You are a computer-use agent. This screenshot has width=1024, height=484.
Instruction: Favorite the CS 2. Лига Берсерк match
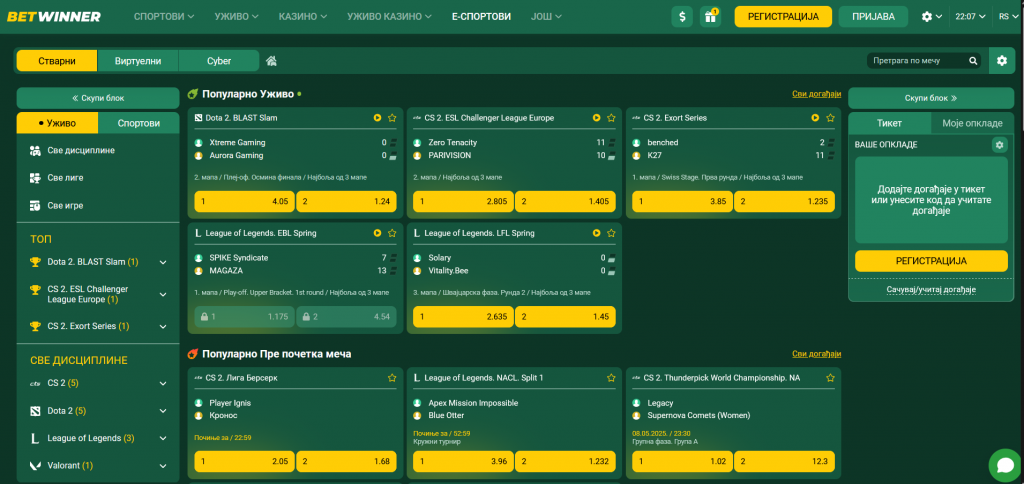click(x=392, y=378)
